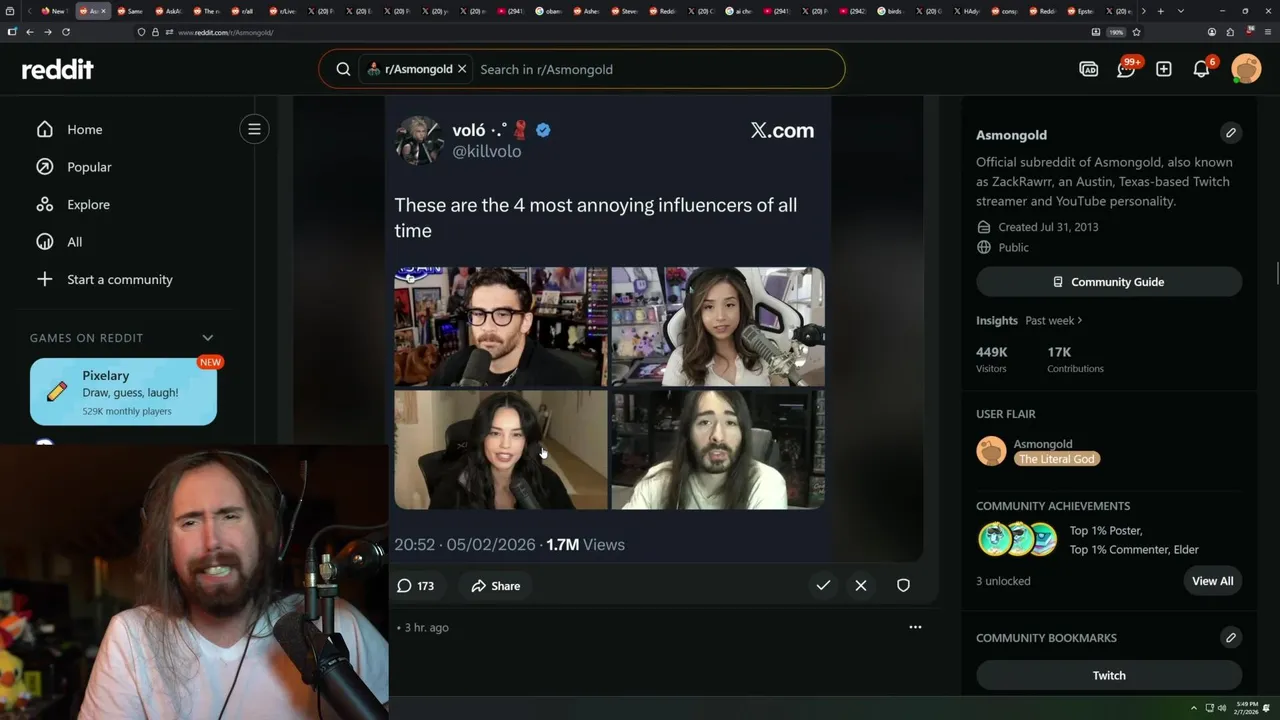Click the 449K Visitors stat
The image size is (1280, 720).
(992, 360)
